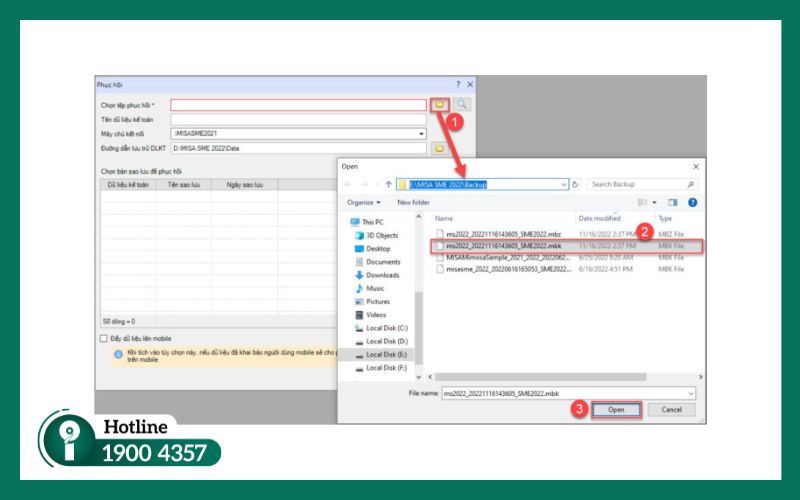Viewport: 800px width, 500px height.
Task: Click Ngày sao lưu column header
Action: click(244, 185)
